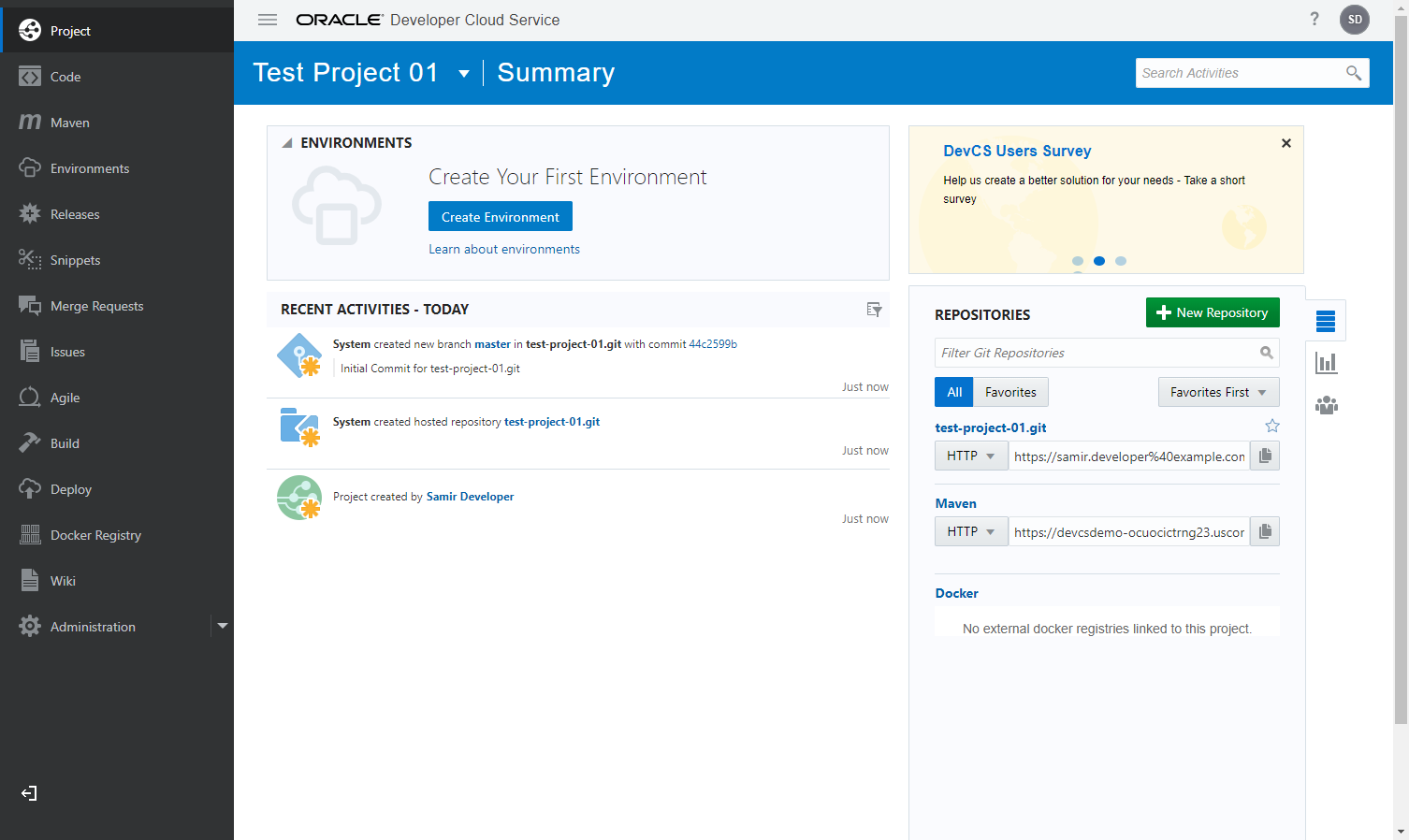Open Build hammer icon
This screenshot has height=840, width=1409.
click(x=30, y=443)
